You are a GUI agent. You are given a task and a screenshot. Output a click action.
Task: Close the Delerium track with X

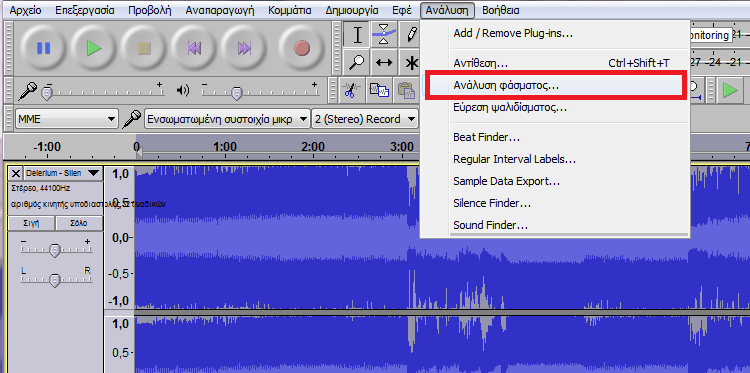point(16,173)
